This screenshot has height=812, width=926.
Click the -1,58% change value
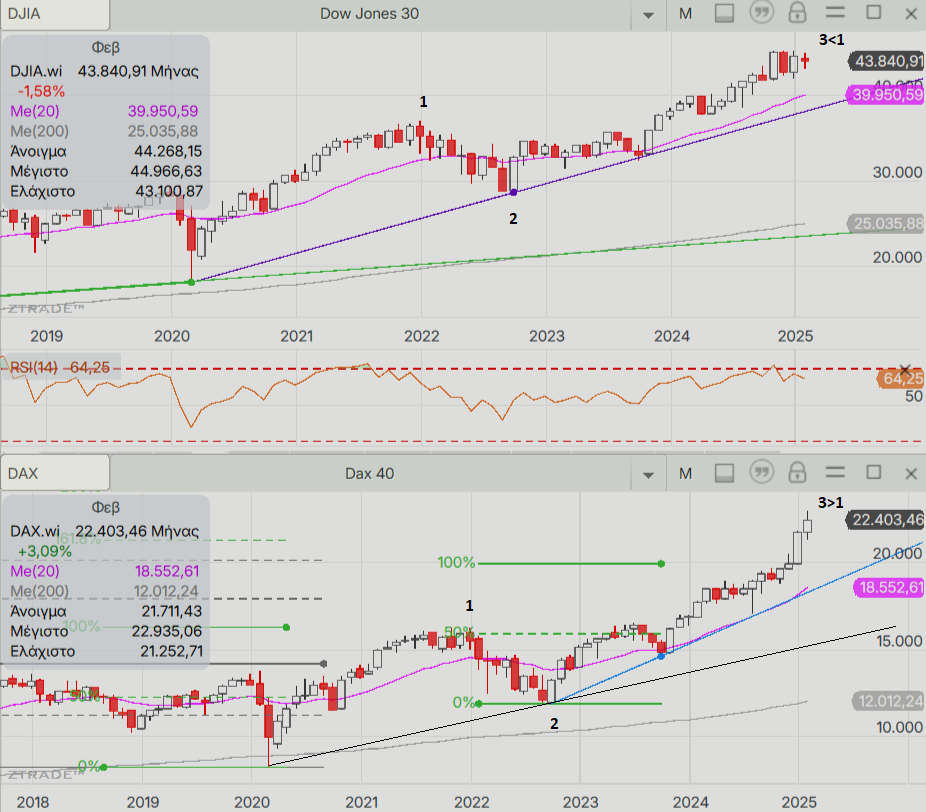click(x=41, y=92)
